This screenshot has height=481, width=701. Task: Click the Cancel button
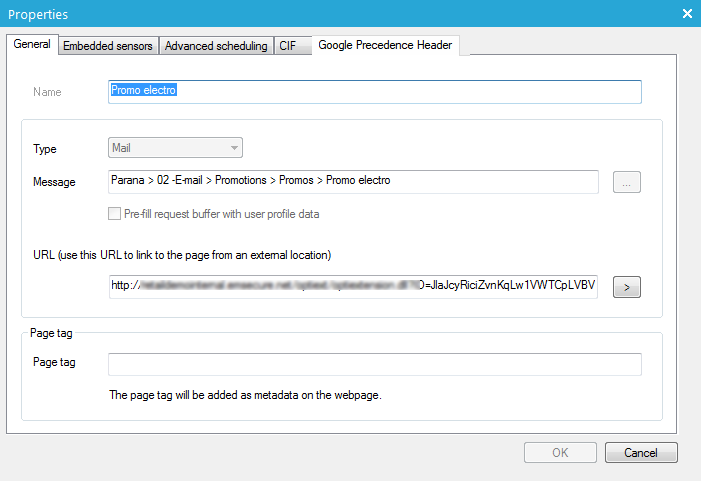pos(640,452)
